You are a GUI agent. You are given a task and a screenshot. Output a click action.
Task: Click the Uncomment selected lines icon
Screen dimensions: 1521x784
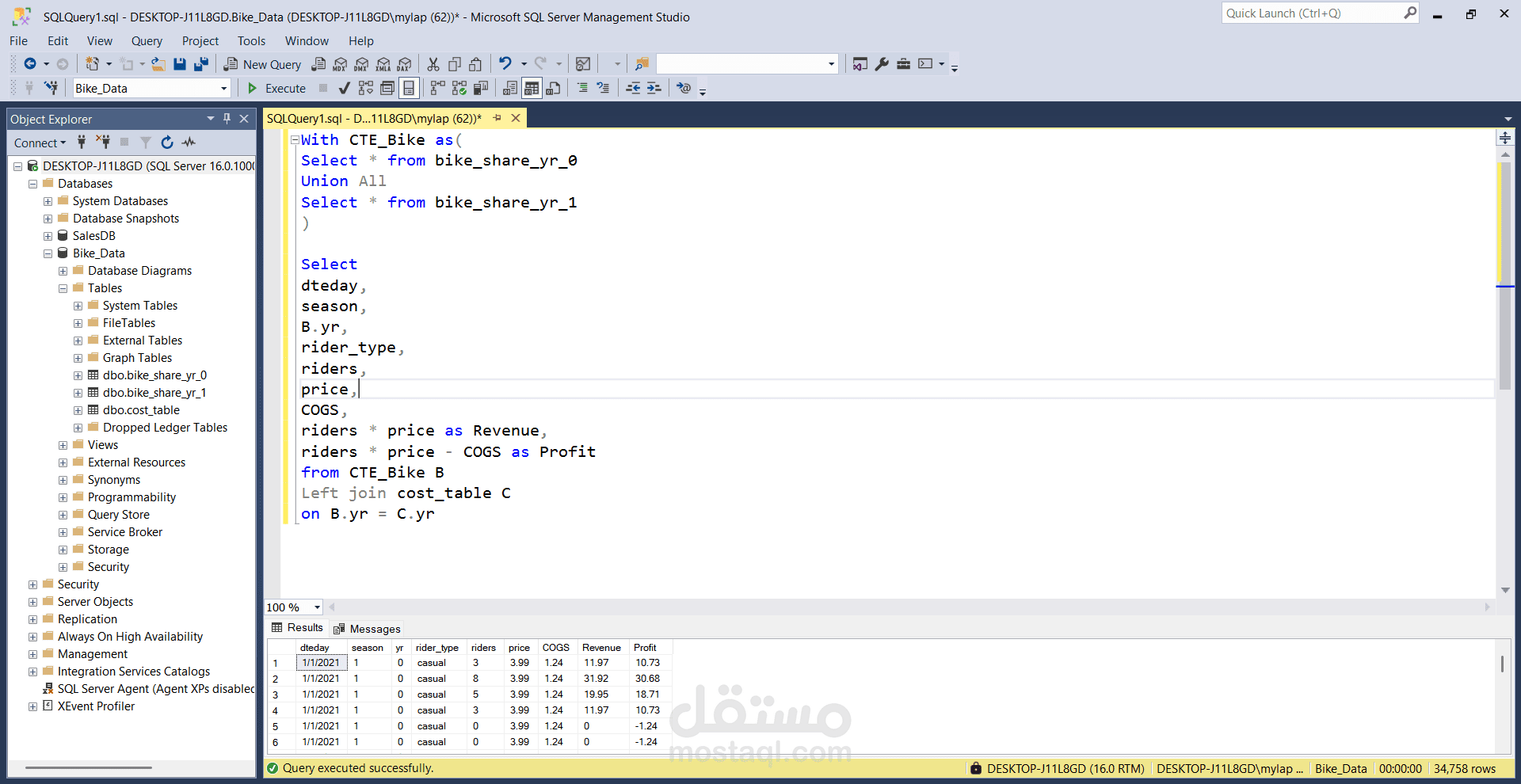coord(604,88)
